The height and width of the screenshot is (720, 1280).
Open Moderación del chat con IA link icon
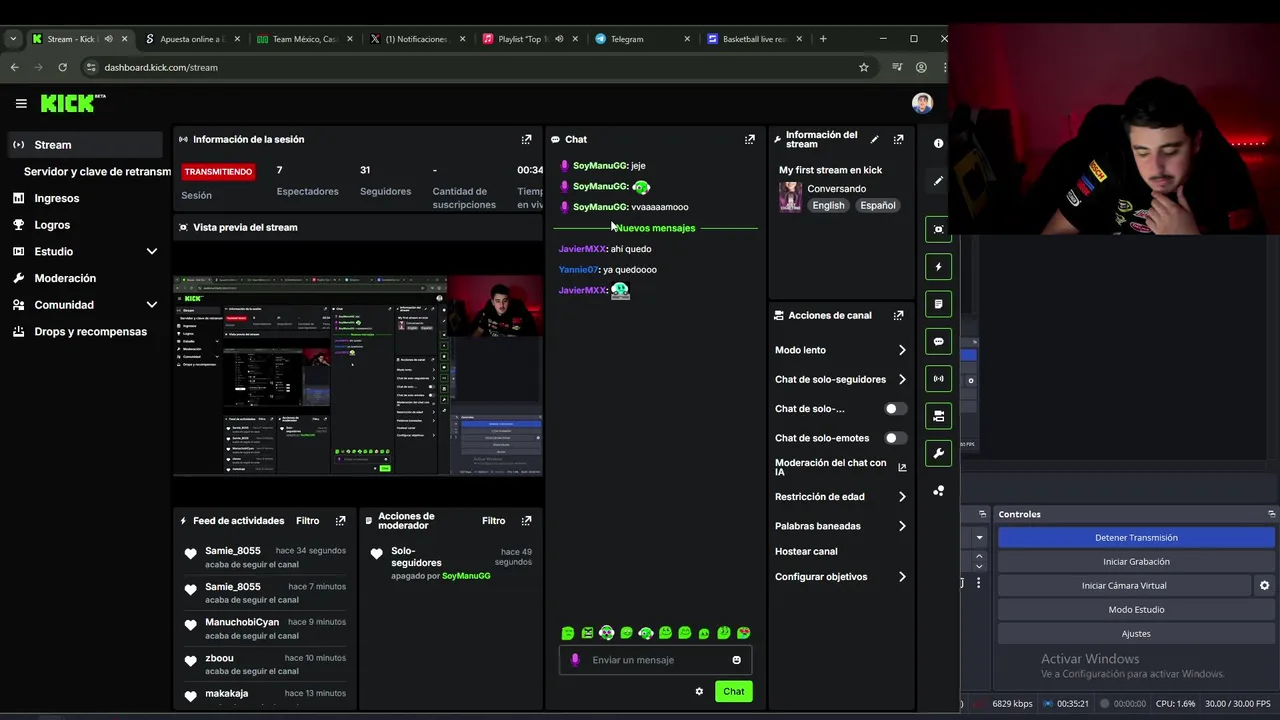click(x=902, y=468)
